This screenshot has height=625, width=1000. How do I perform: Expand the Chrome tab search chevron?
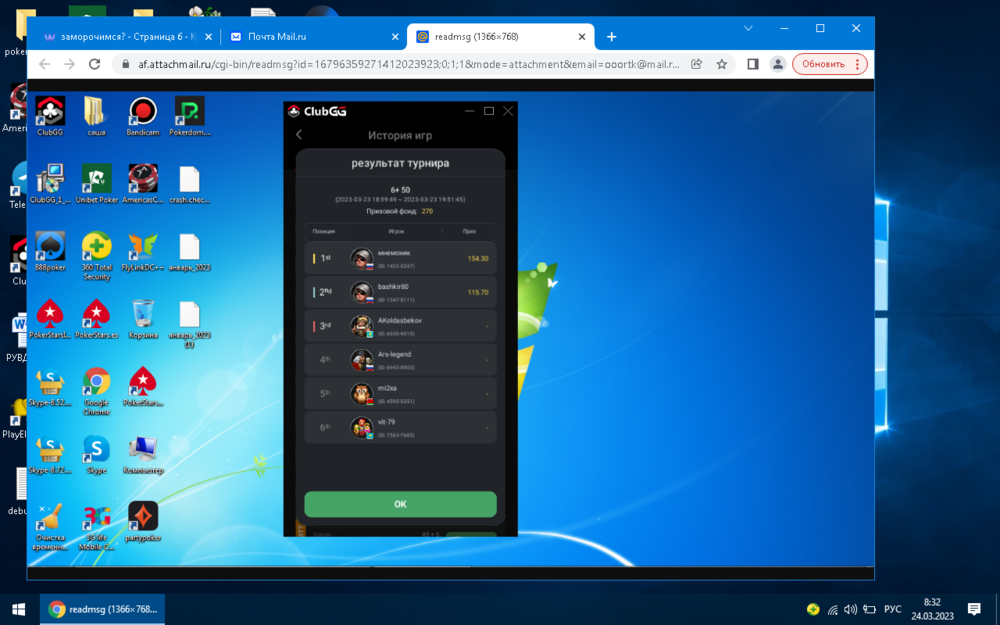tap(748, 29)
